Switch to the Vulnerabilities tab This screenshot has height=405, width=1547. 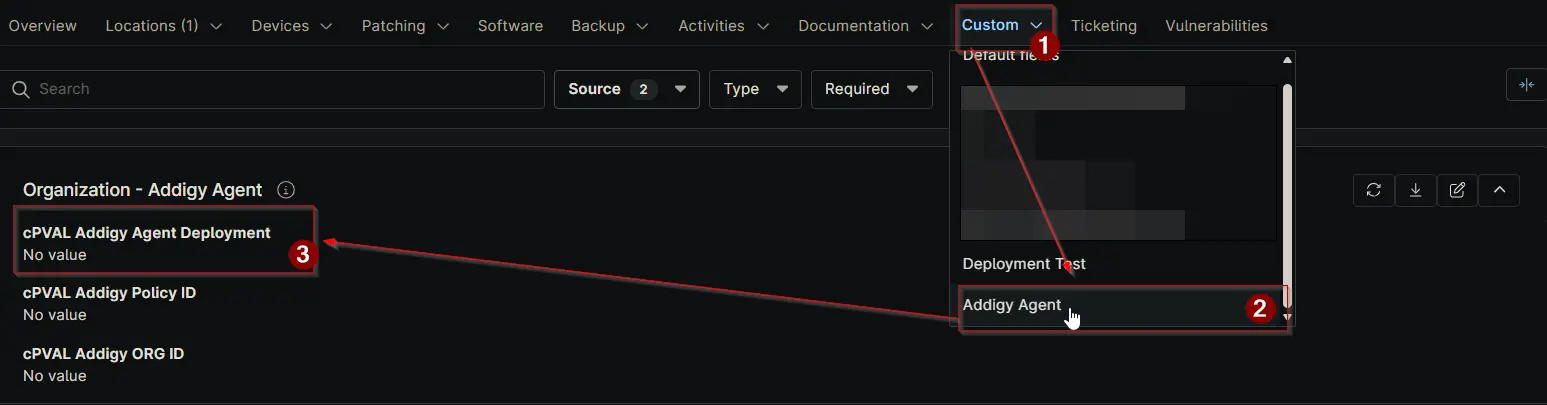[1216, 26]
